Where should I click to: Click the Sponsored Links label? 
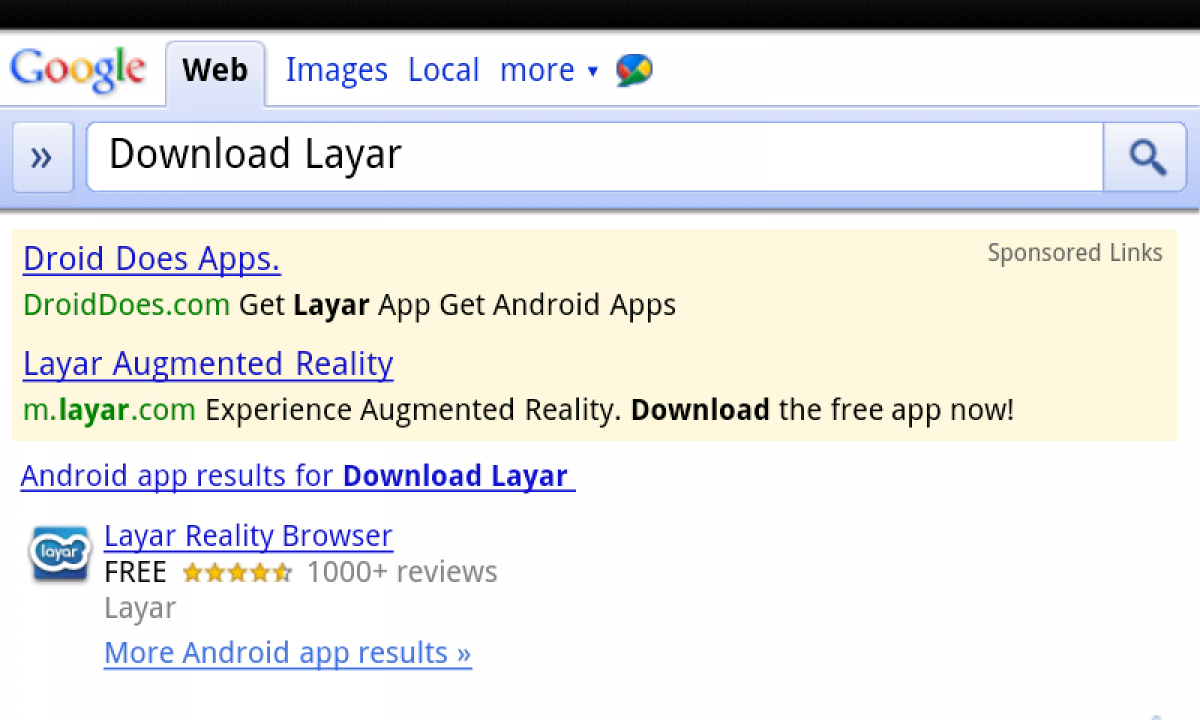point(1075,253)
